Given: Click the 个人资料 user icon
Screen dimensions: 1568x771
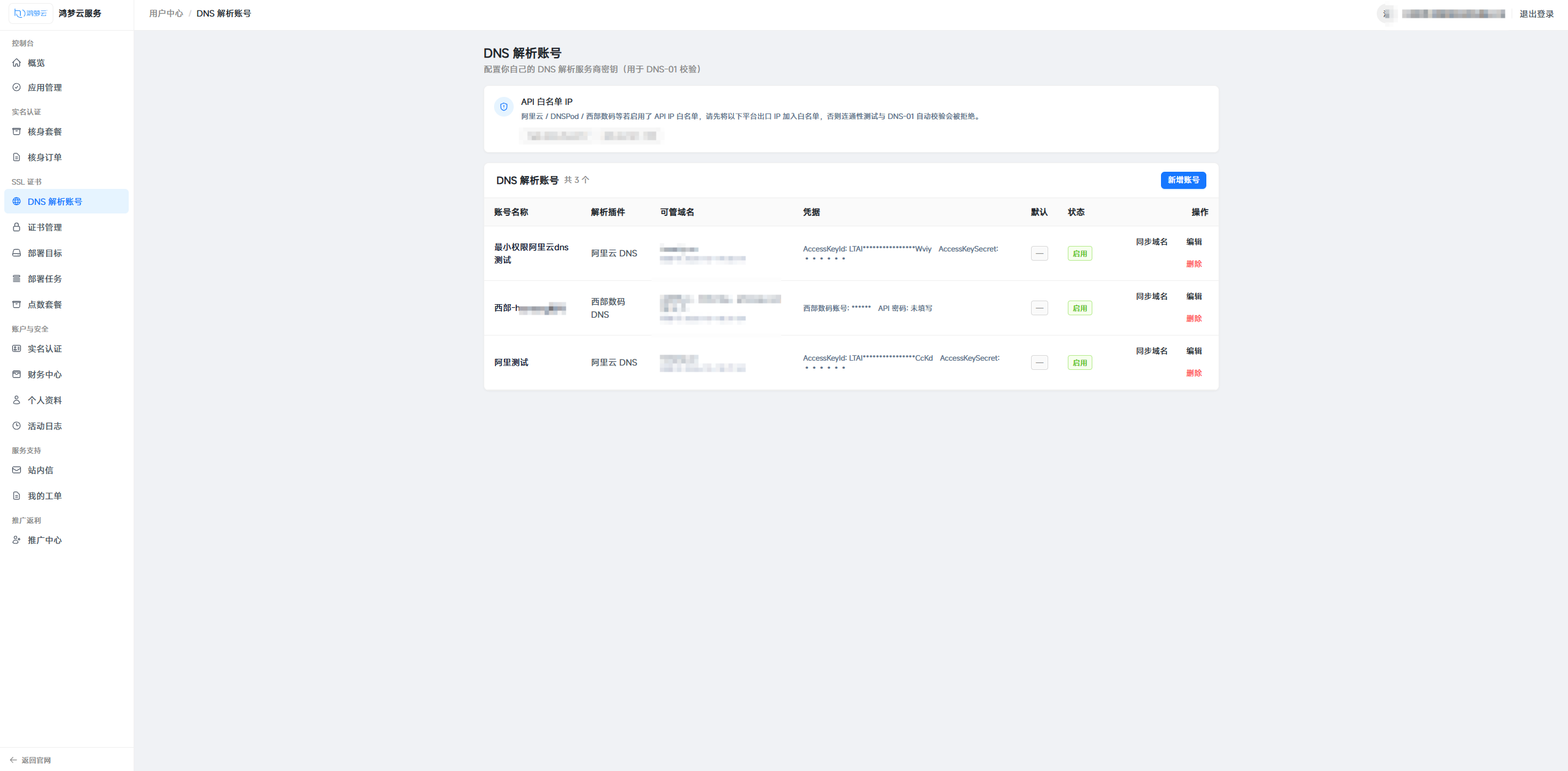Looking at the screenshot, I should [17, 400].
